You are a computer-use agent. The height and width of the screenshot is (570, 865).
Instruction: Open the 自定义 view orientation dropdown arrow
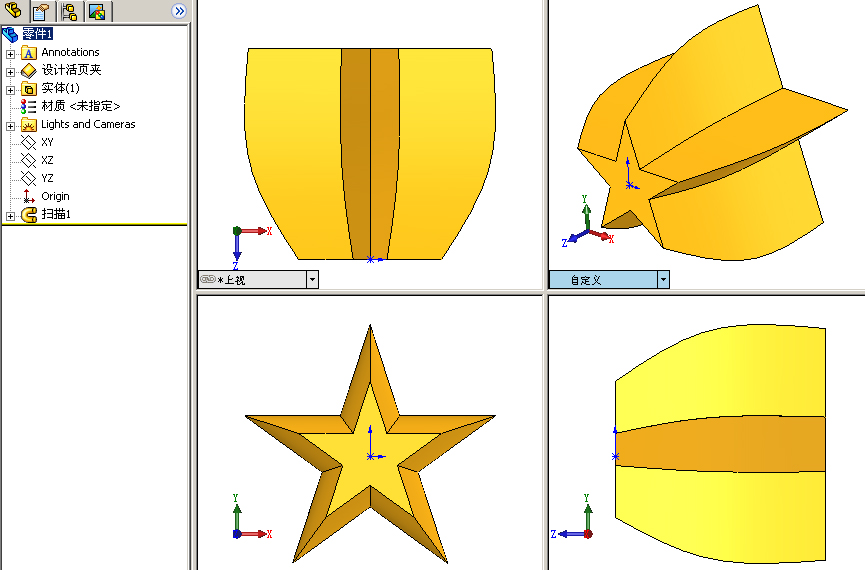(x=663, y=280)
